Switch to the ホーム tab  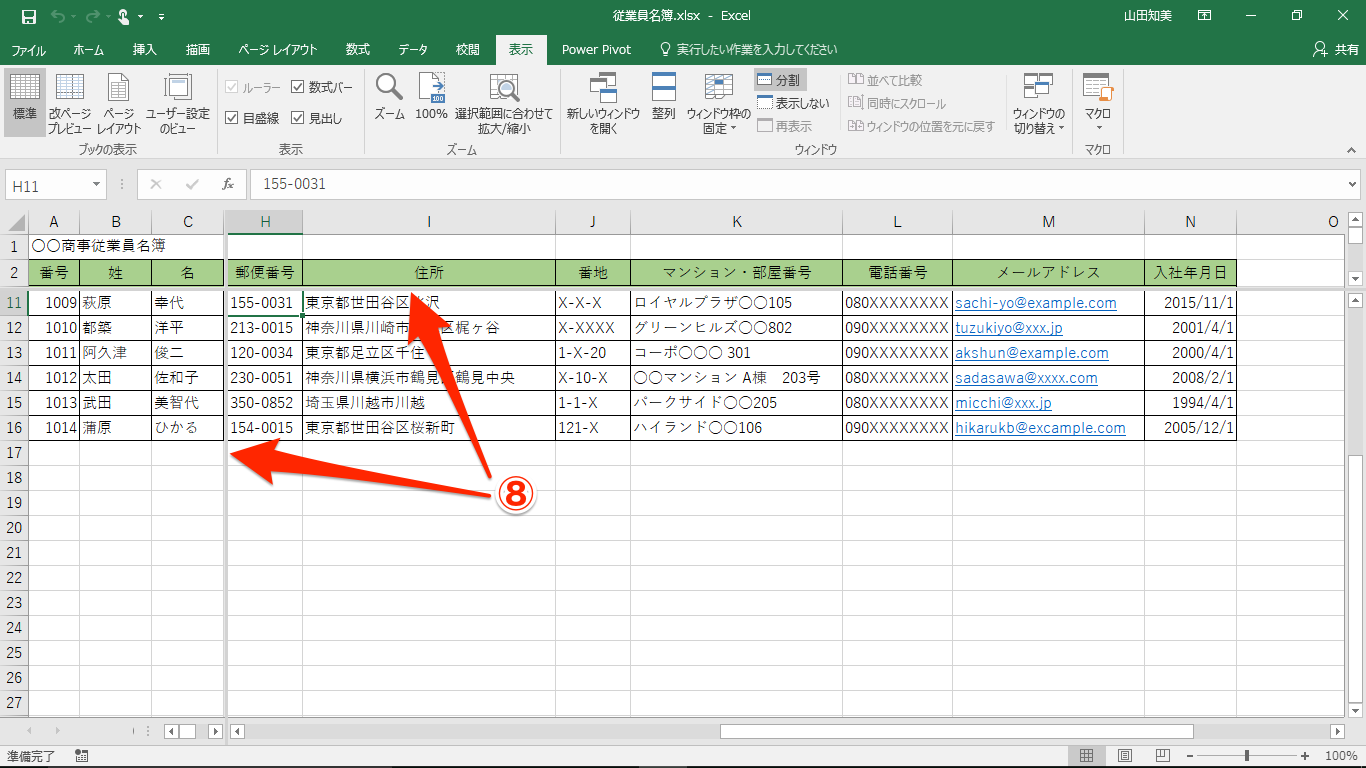[x=88, y=49]
